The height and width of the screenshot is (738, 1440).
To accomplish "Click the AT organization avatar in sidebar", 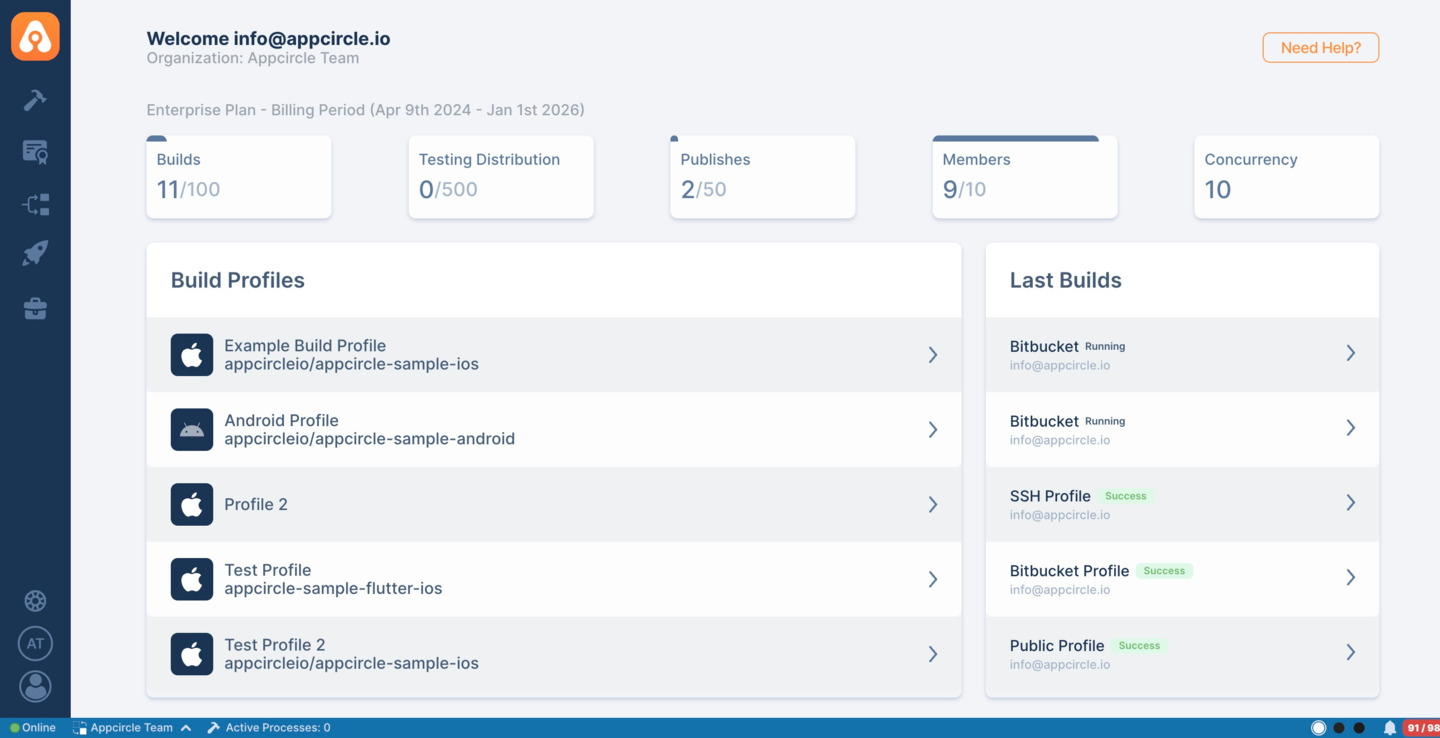I will coord(35,643).
